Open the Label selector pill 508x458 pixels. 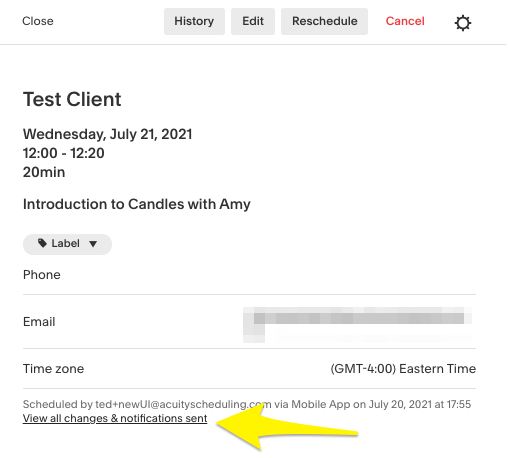click(67, 244)
